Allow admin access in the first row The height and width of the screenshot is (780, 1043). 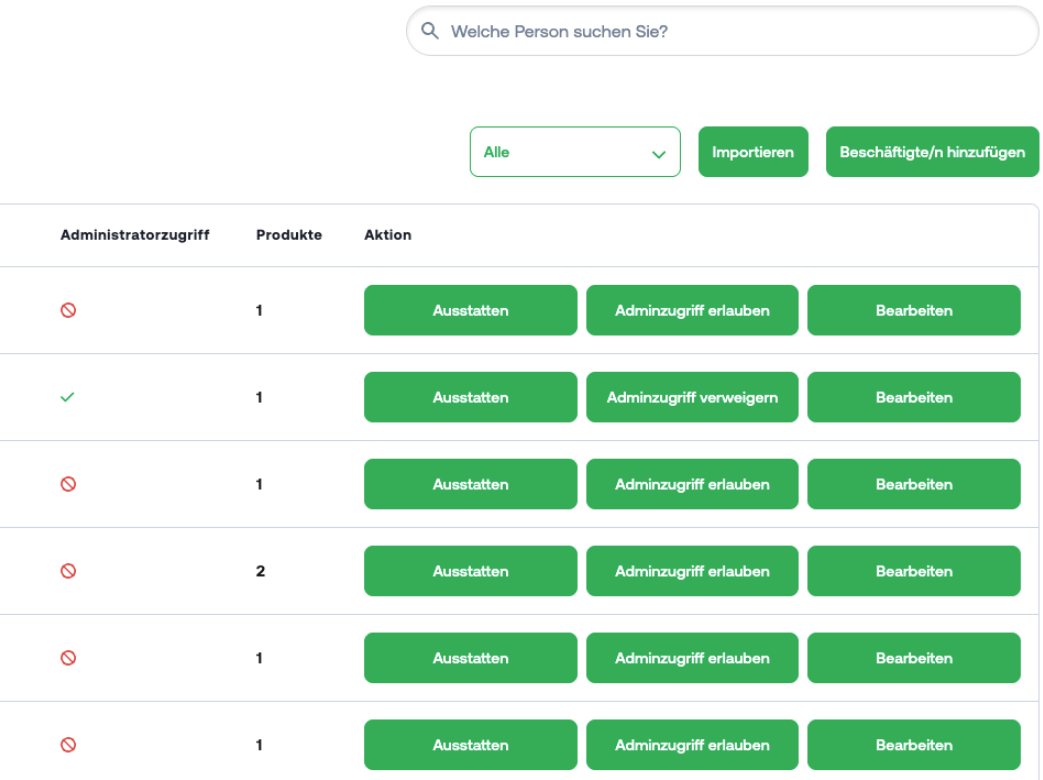coord(692,310)
